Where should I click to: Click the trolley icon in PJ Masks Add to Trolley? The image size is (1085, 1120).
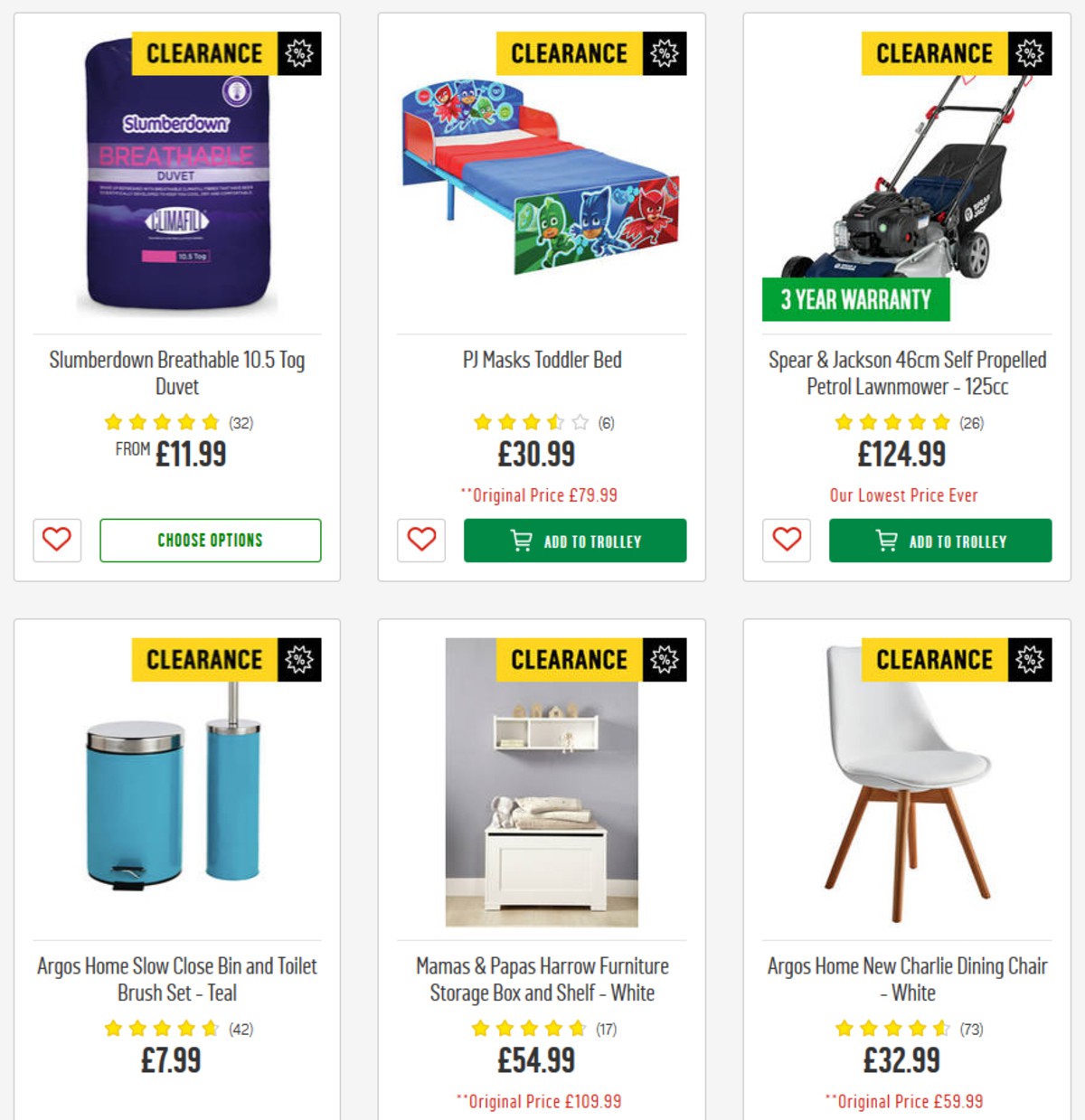click(520, 541)
